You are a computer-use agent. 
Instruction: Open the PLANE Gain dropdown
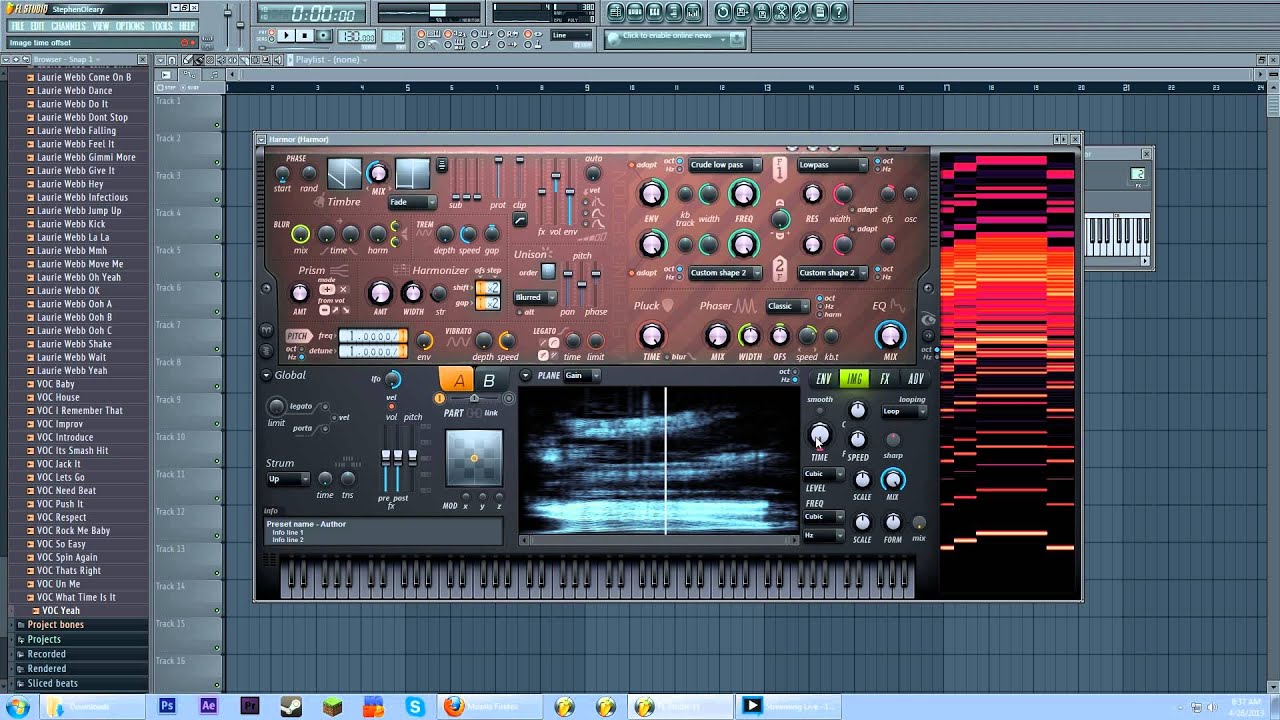point(582,376)
